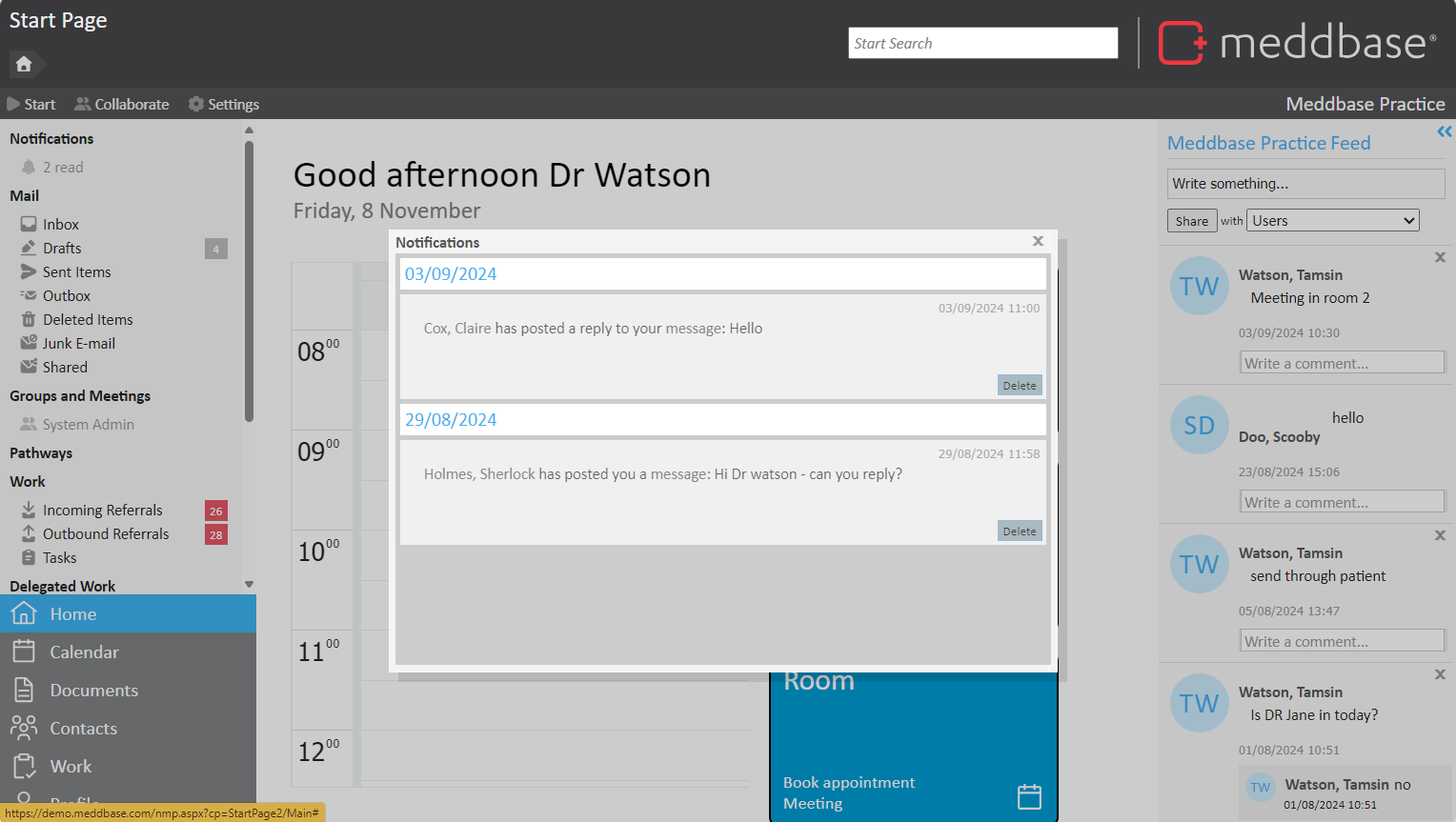1456x822 pixels.
Task: Open the Contacts section
Action: pos(83,729)
